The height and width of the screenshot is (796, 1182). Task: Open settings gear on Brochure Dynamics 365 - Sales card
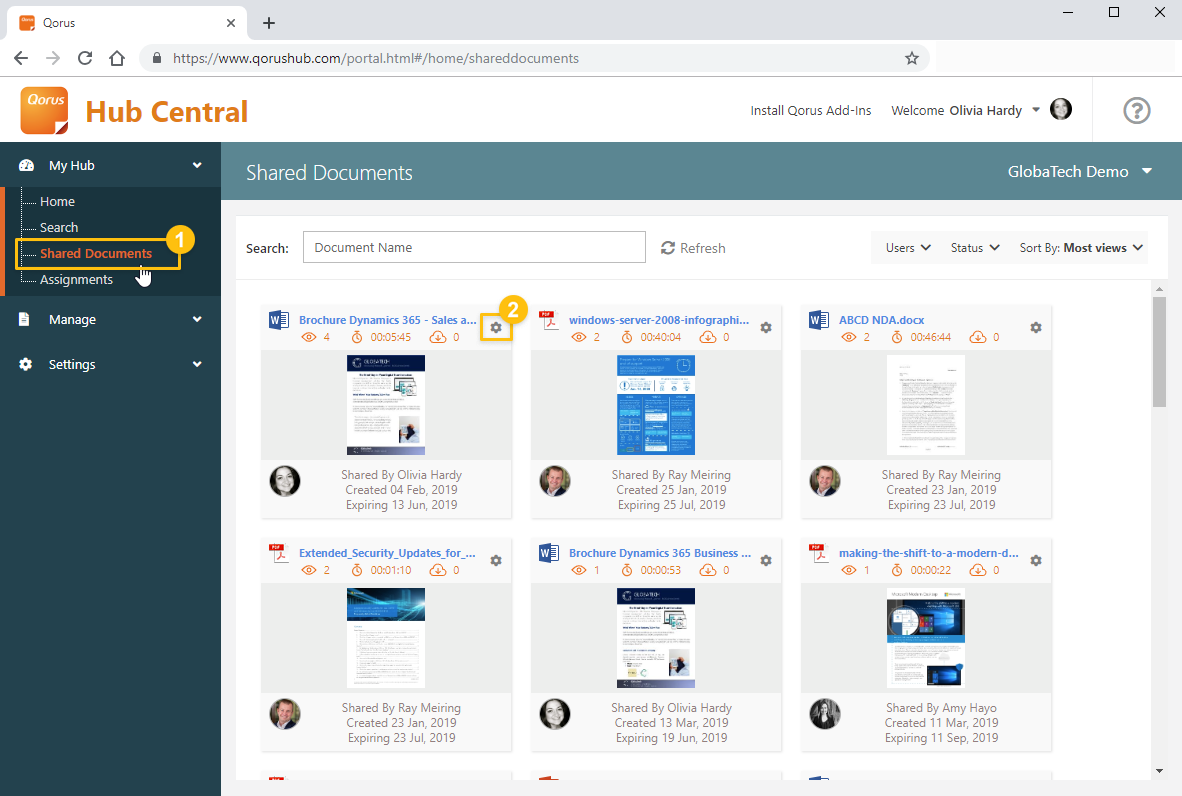coord(496,328)
